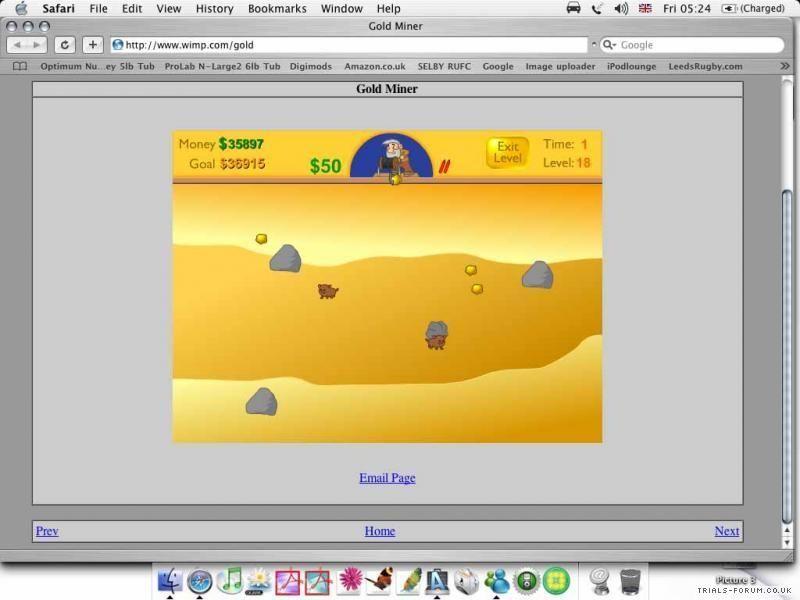Open the pink flower app in Dock
The height and width of the screenshot is (600, 800).
coord(350,581)
